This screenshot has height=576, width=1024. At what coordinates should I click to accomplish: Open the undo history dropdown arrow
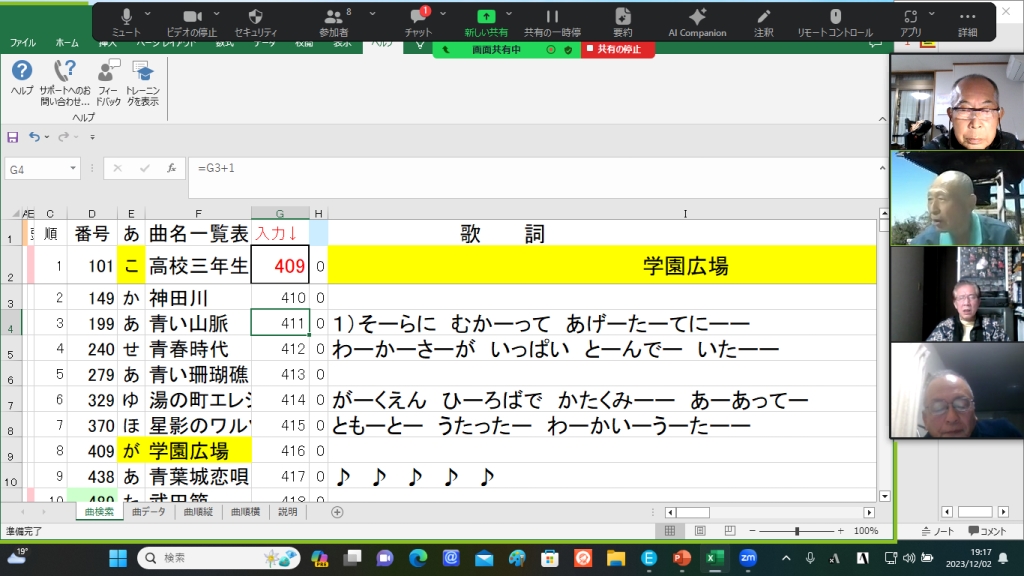(x=47, y=137)
